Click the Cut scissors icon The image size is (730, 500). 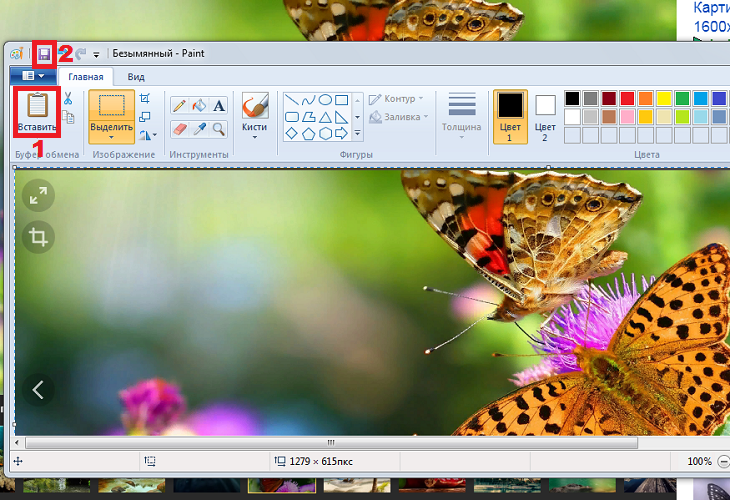(x=68, y=99)
